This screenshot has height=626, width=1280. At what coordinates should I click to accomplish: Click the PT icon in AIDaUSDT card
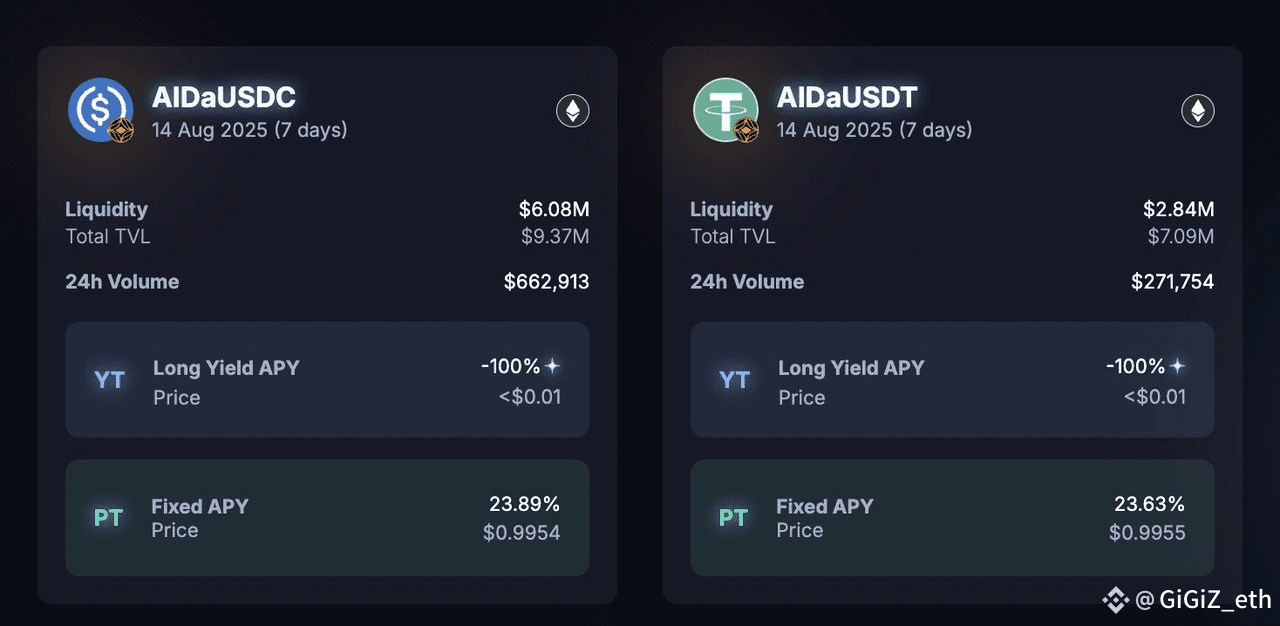coord(733,518)
